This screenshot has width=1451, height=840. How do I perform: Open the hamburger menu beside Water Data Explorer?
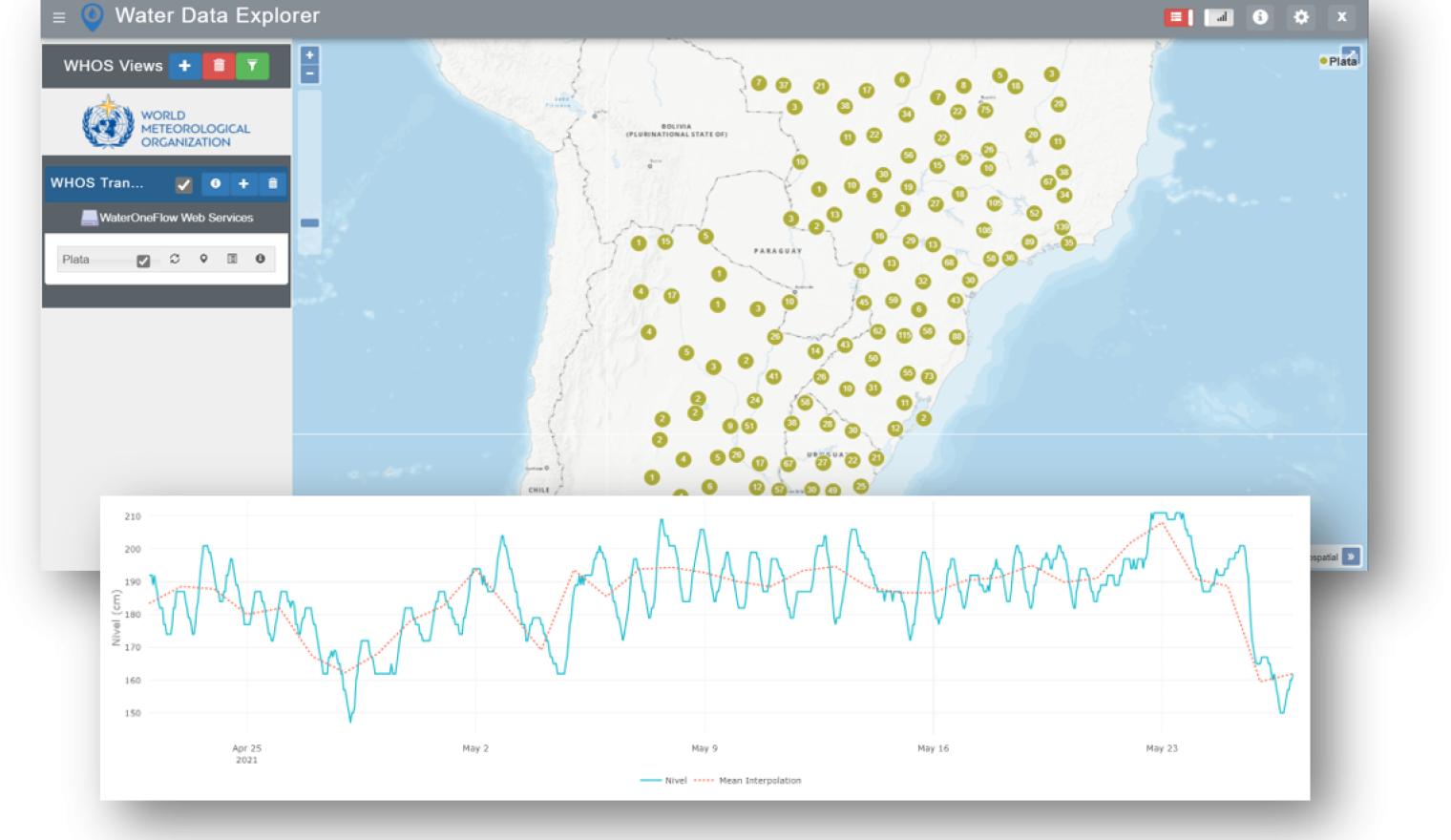(x=59, y=17)
